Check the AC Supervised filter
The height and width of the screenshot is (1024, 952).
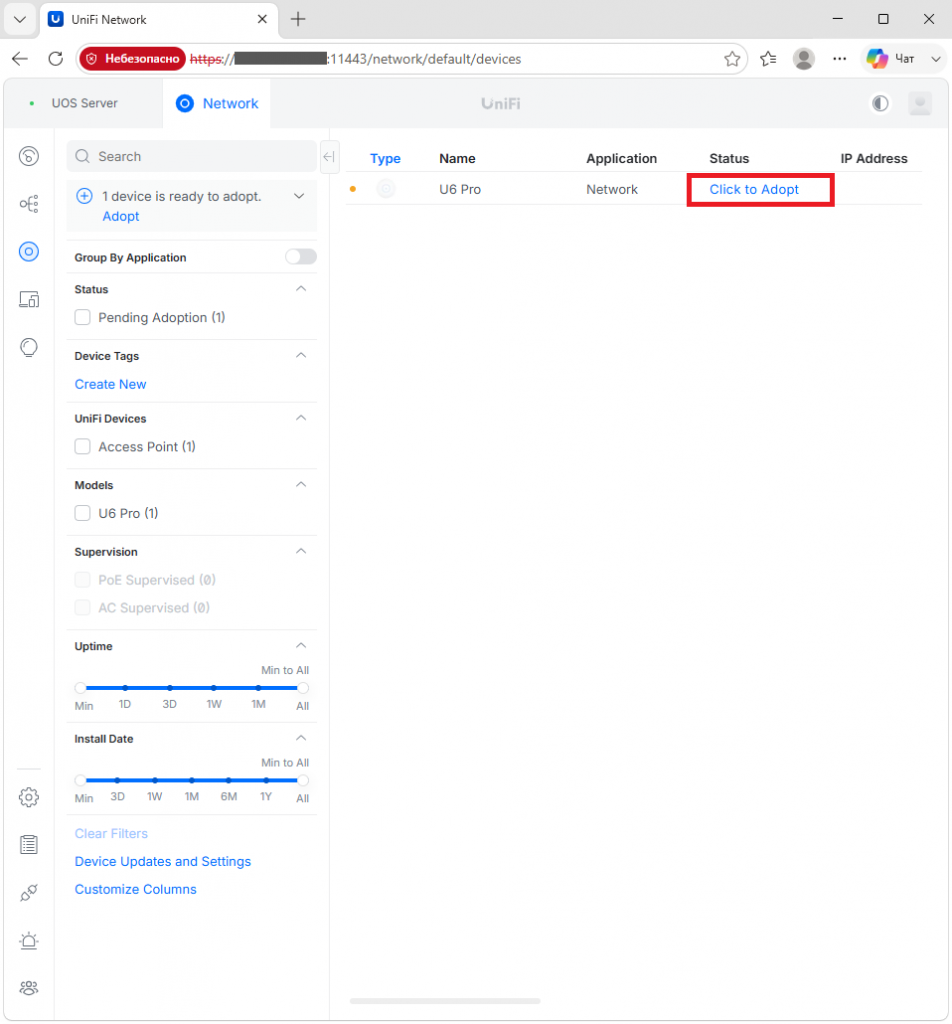(x=82, y=608)
